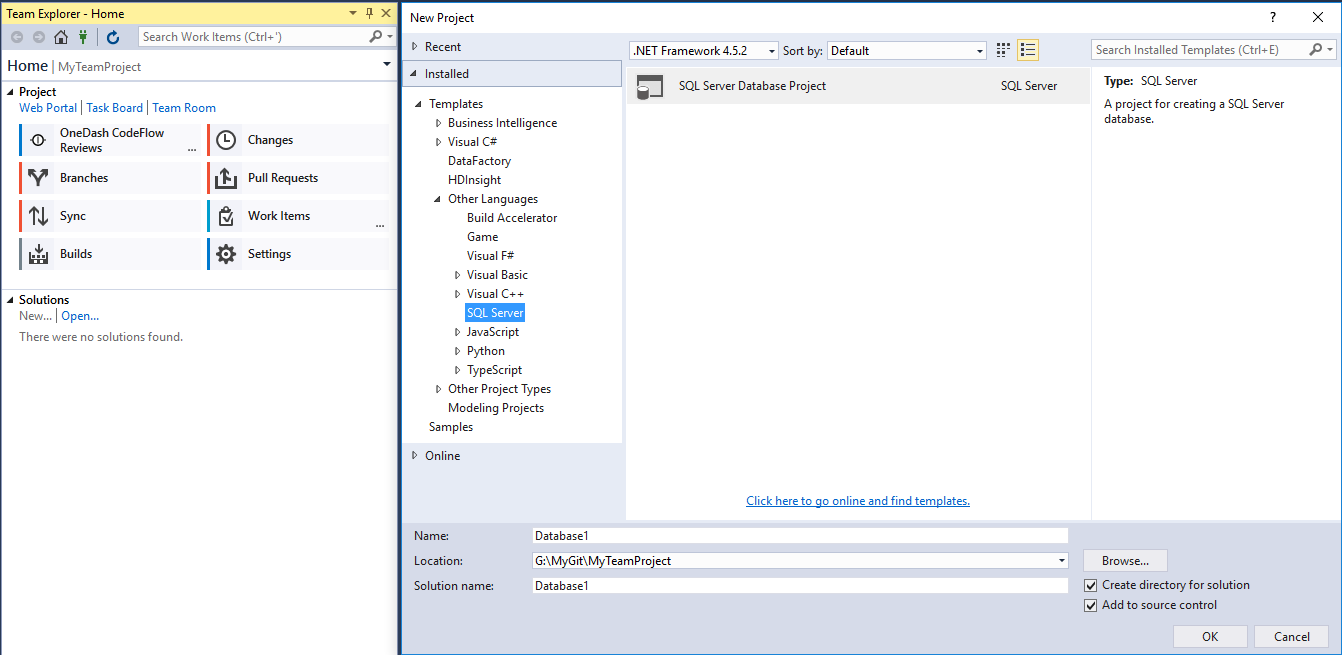Click the New... solutions link

point(35,316)
